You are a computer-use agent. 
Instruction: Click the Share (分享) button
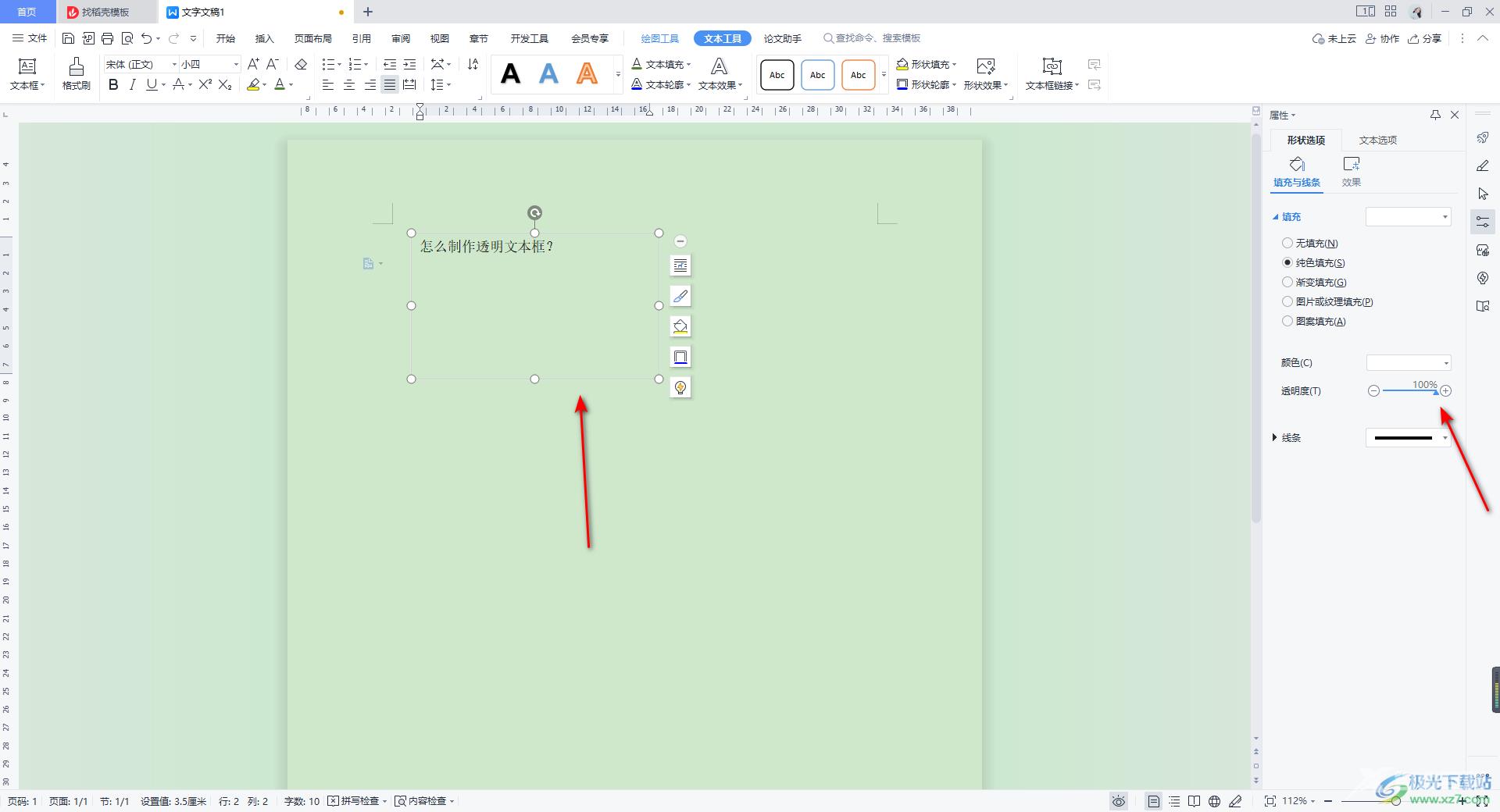tap(1424, 38)
